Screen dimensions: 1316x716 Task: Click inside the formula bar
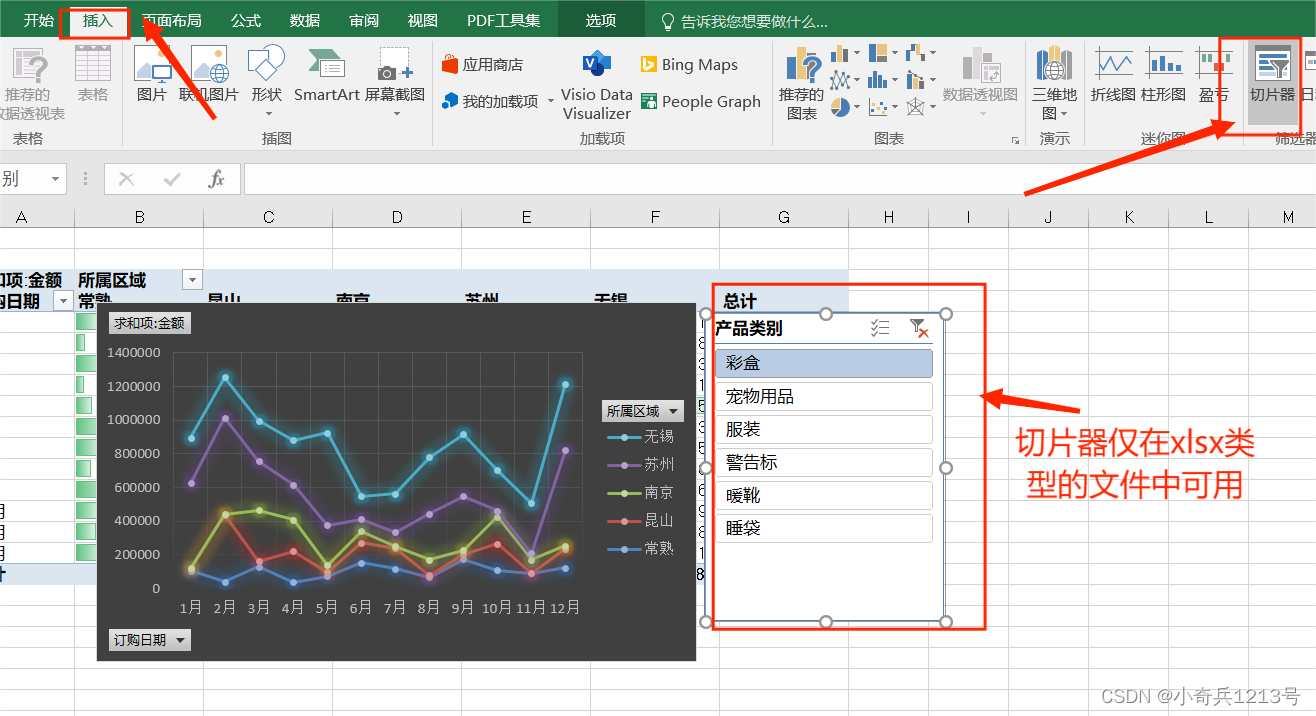[780, 179]
